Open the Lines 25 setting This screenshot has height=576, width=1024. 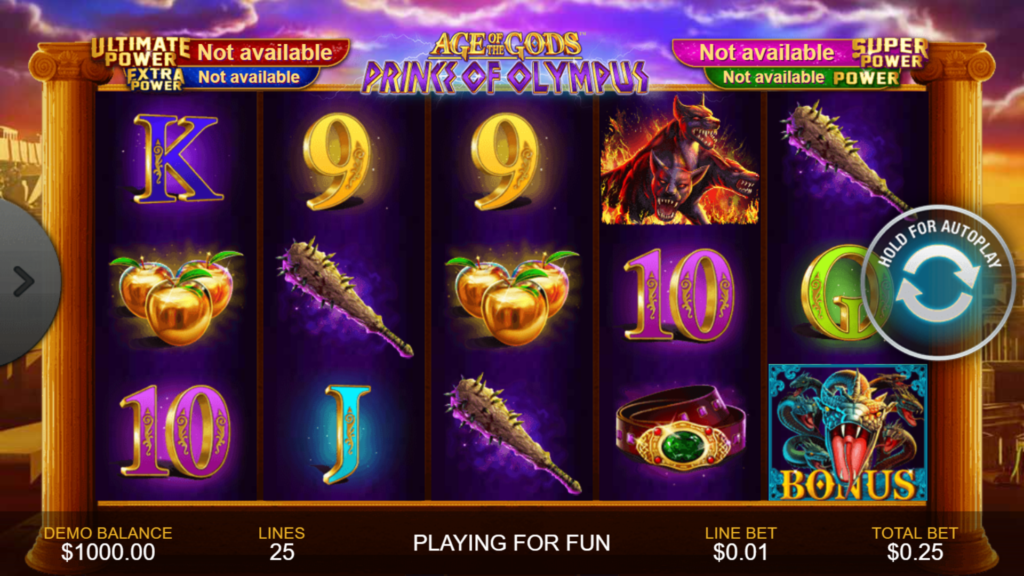pos(281,543)
